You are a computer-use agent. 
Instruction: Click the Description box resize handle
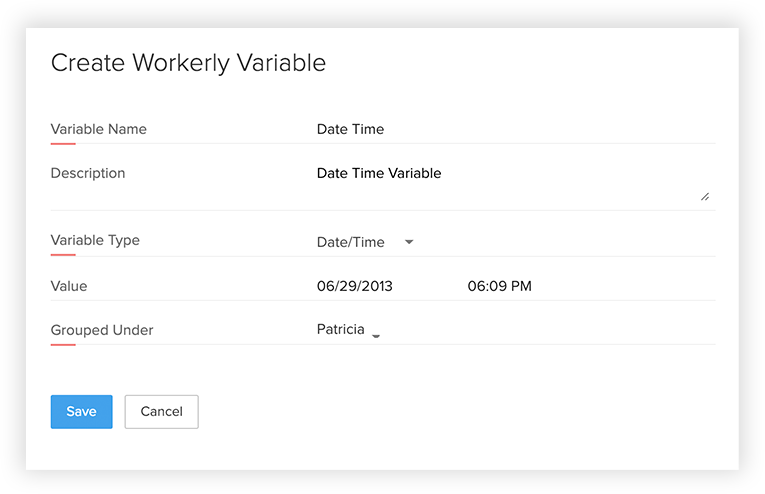(705, 196)
